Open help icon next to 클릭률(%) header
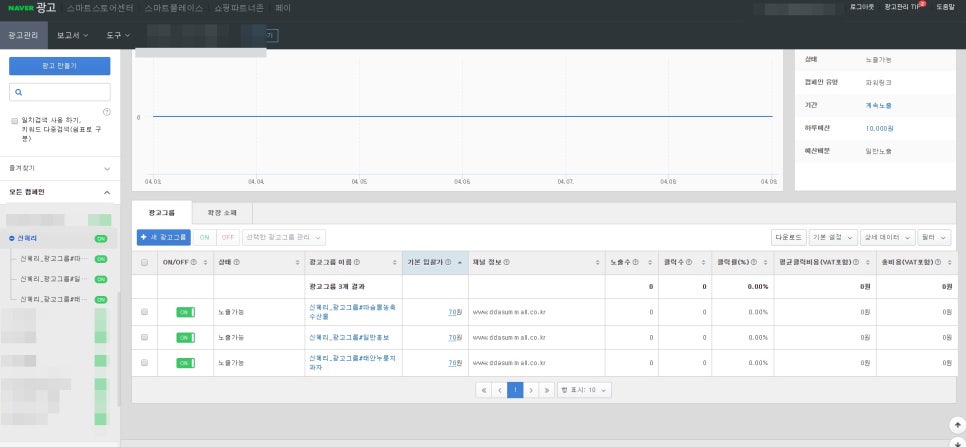Image resolution: width=966 pixels, height=447 pixels. [751, 262]
